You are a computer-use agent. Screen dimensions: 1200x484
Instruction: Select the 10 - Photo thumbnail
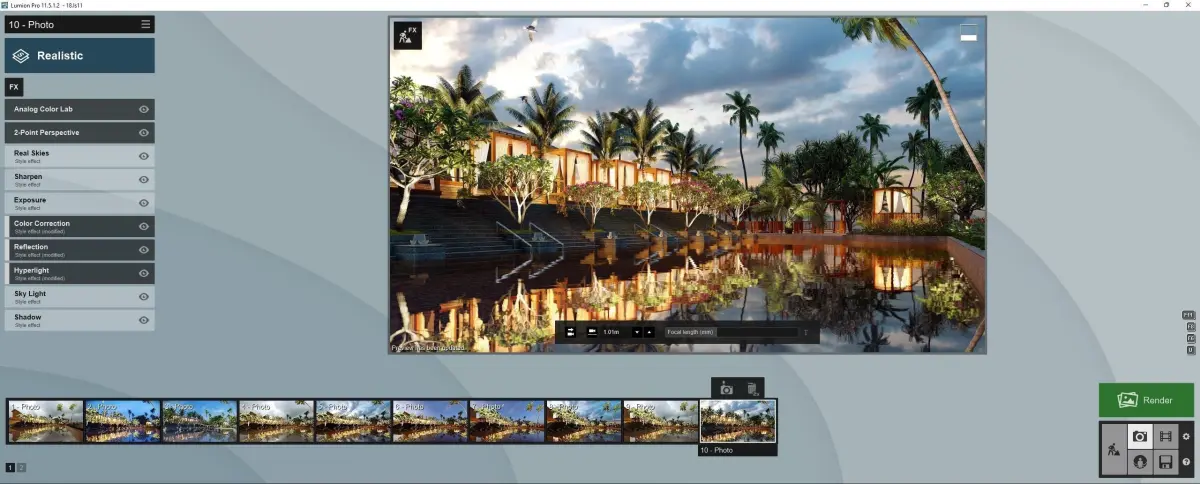738,421
